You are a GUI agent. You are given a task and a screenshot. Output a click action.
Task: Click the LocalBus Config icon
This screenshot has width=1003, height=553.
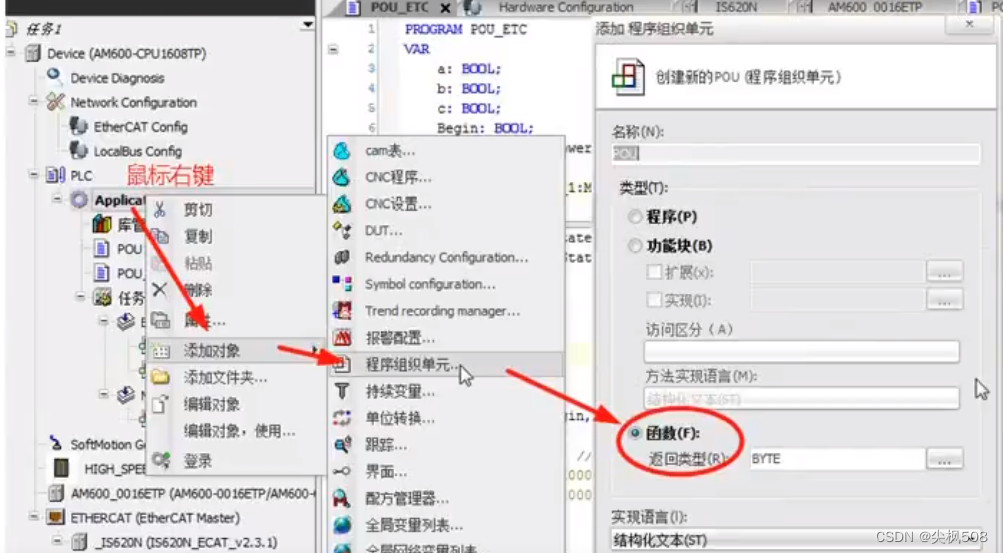point(79,151)
